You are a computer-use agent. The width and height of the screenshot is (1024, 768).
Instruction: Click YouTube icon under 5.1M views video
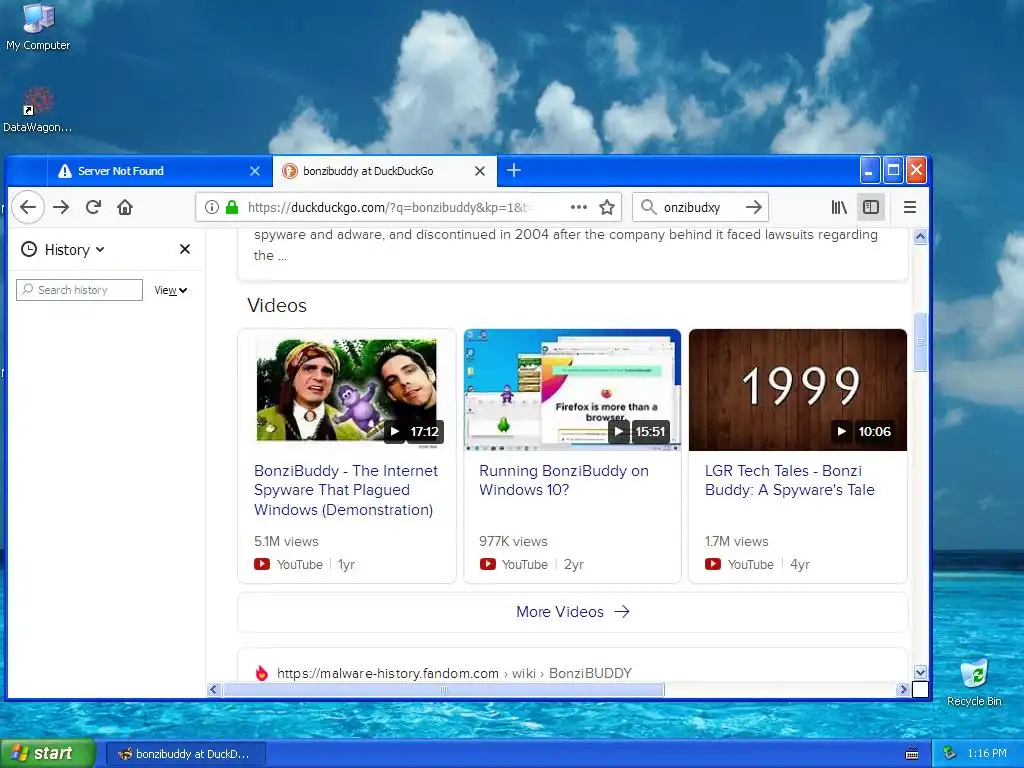262,564
